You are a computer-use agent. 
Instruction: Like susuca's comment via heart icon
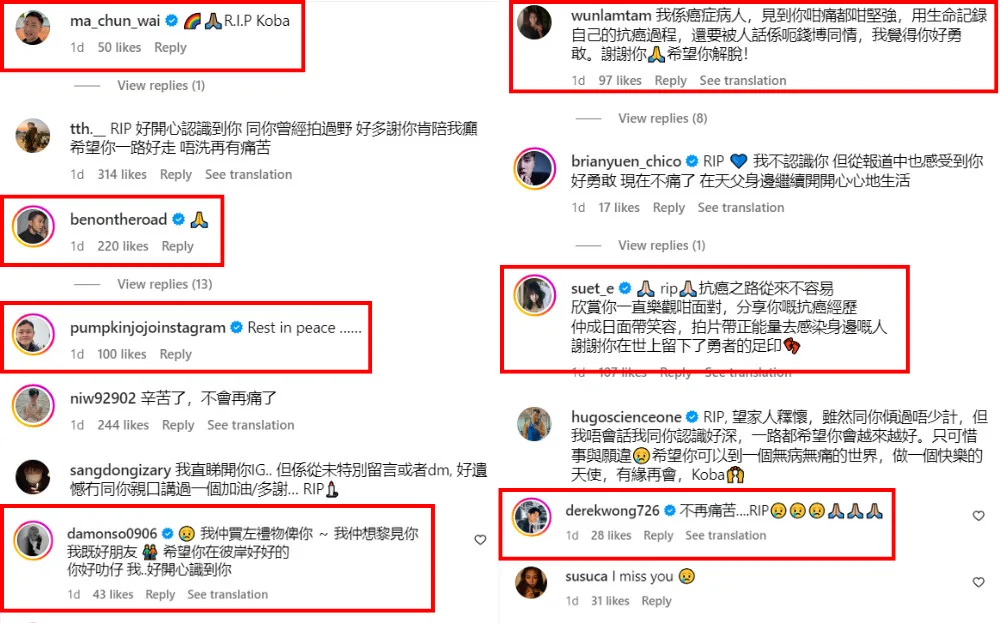(978, 582)
